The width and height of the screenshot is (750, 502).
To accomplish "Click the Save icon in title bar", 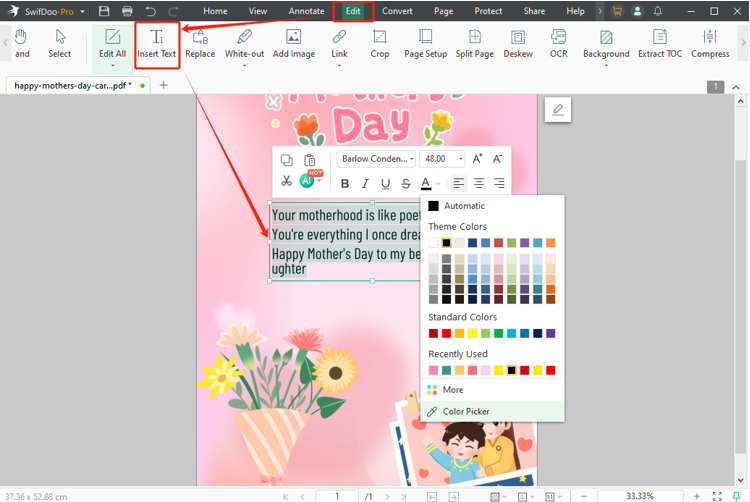I will pyautogui.click(x=104, y=11).
